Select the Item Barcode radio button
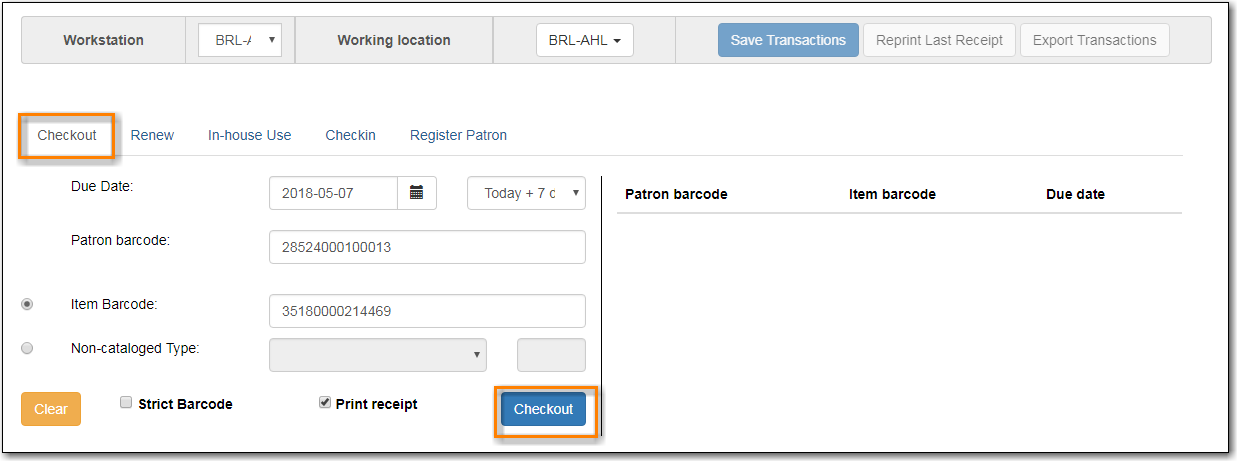The image size is (1237, 461). coord(27,304)
